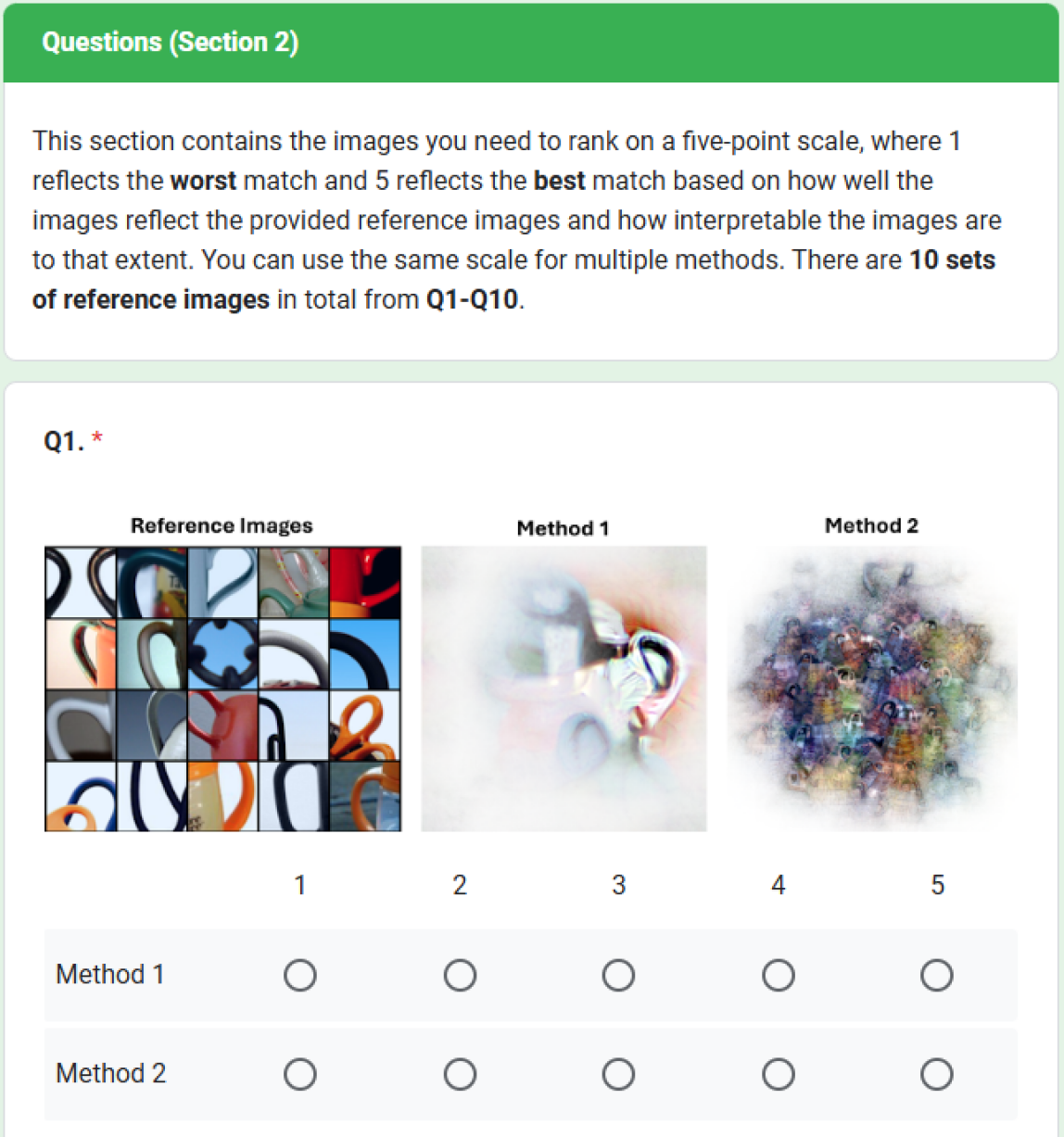The image size is (1064, 1137).
Task: Rate Method 1 as 1
Action: coord(300,975)
